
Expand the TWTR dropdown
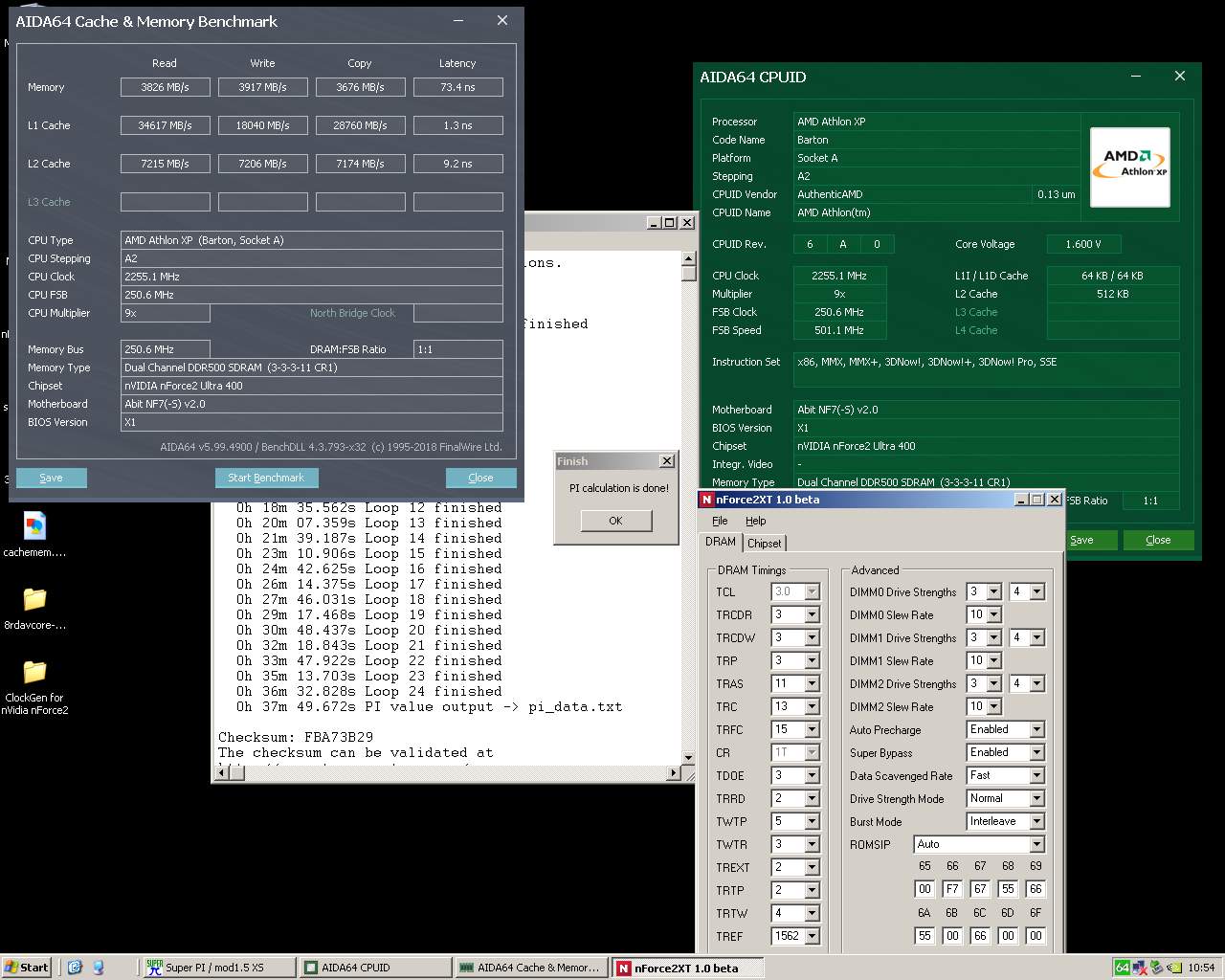[x=813, y=844]
